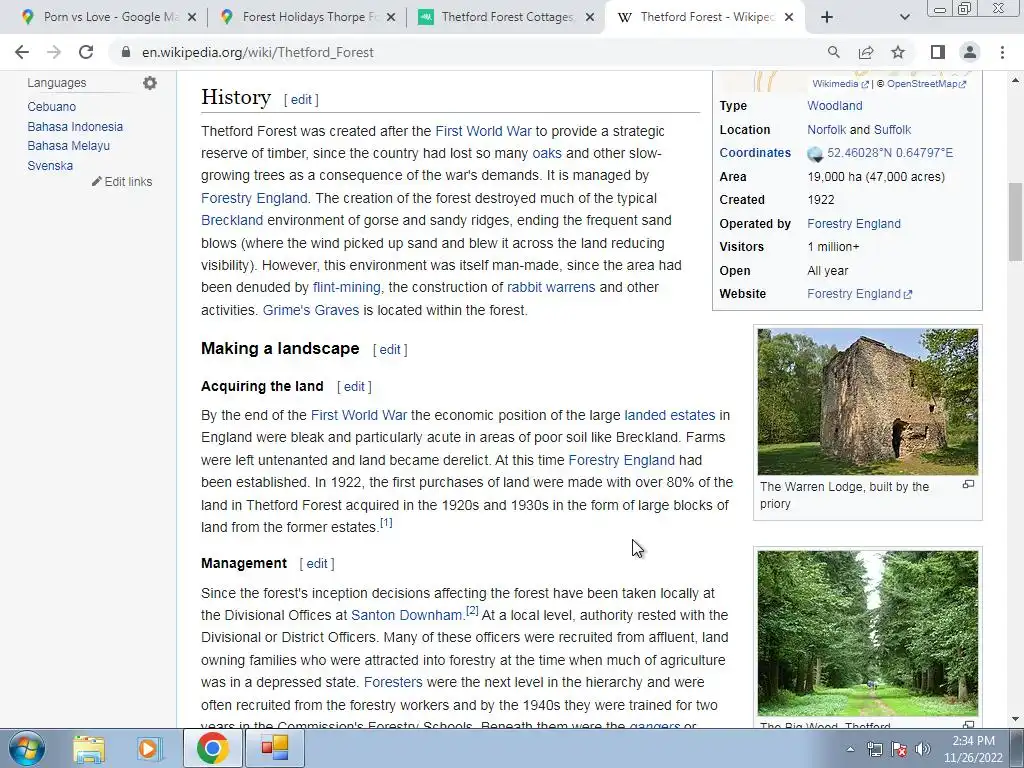Open the colorful blocks taskbar app
The height and width of the screenshot is (768, 1024).
tap(275, 748)
